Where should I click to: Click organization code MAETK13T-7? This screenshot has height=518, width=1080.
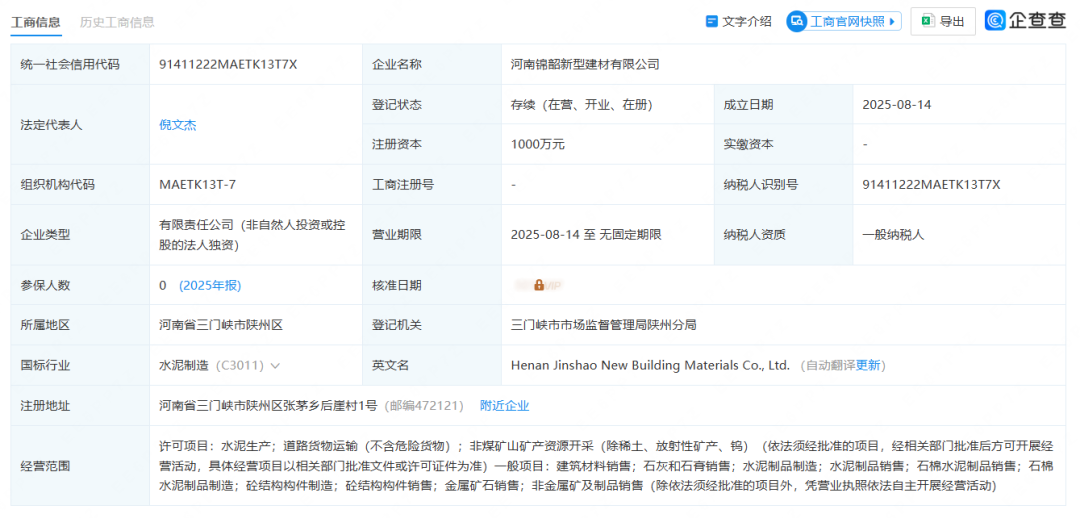click(x=198, y=185)
